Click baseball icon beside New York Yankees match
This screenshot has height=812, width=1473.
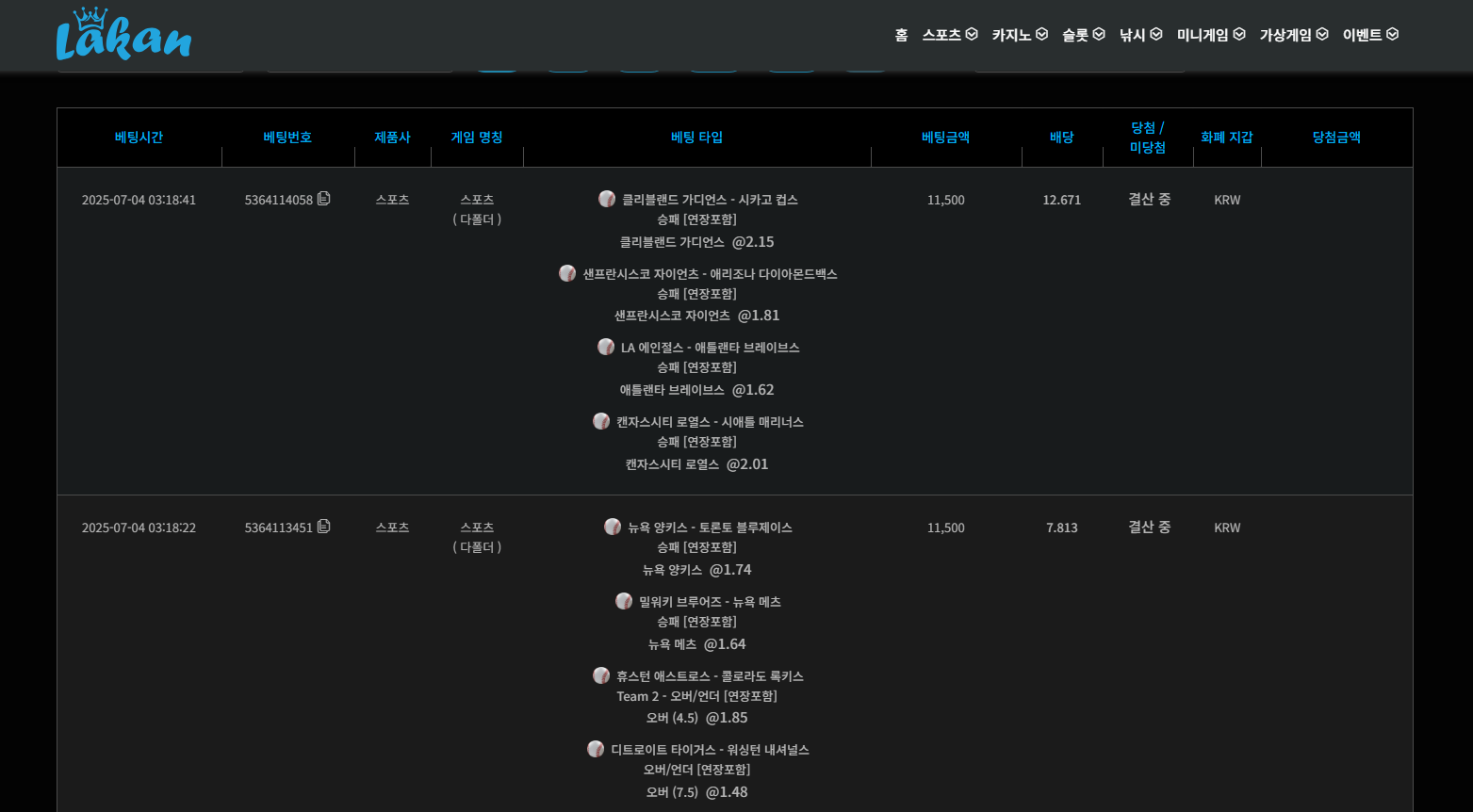pos(613,527)
